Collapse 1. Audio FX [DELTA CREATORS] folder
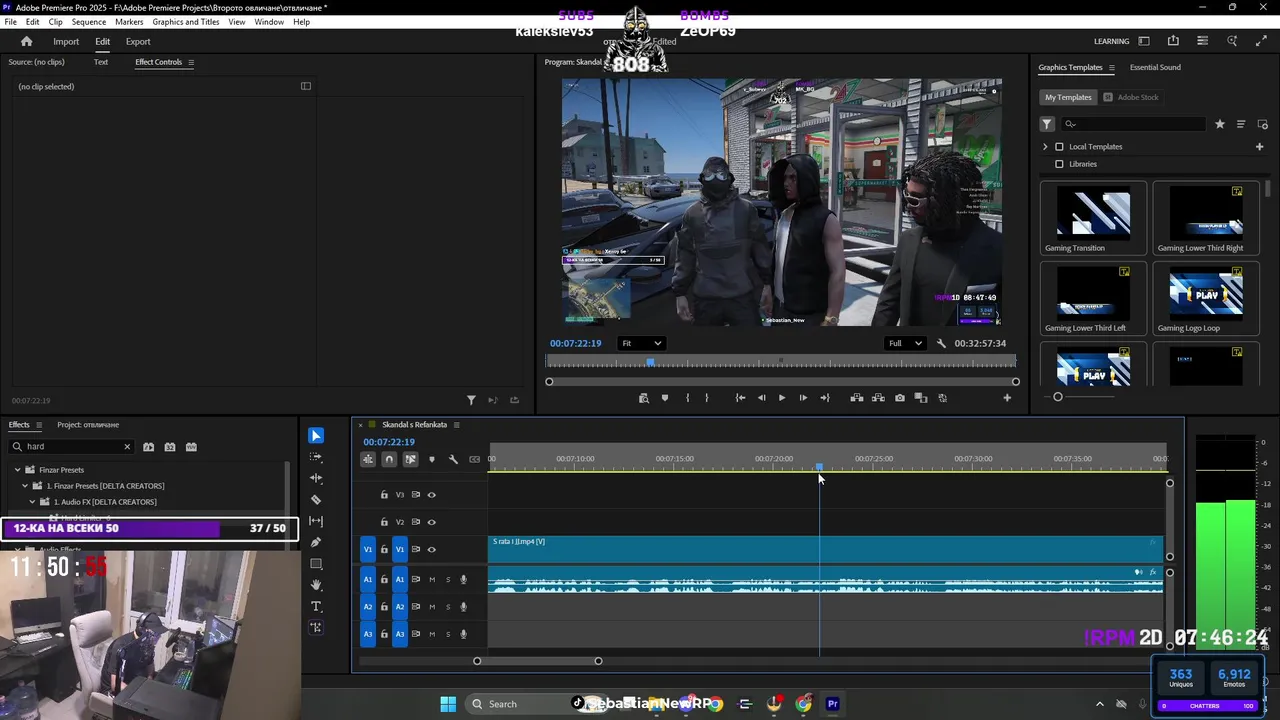Viewport: 1280px width, 720px height. click(33, 502)
